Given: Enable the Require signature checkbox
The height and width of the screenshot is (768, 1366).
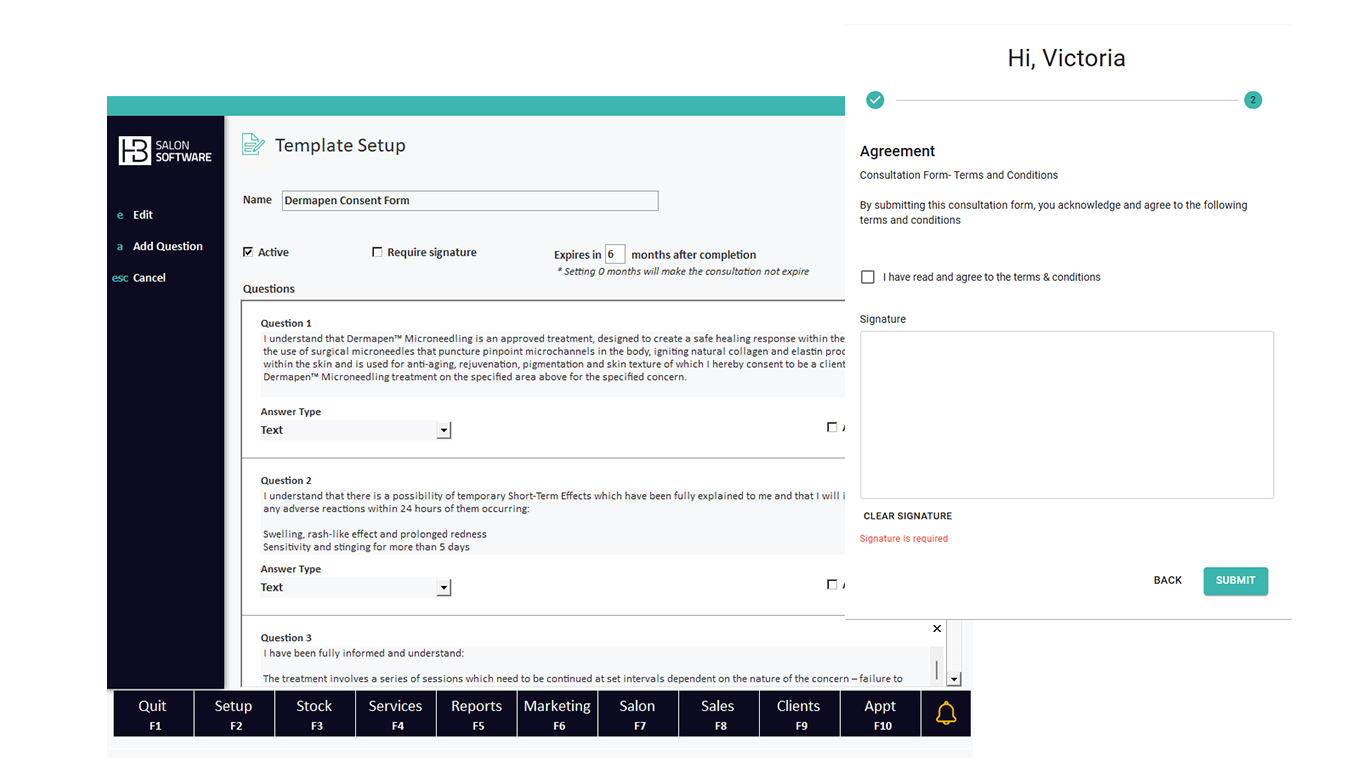Looking at the screenshot, I should coord(377,252).
